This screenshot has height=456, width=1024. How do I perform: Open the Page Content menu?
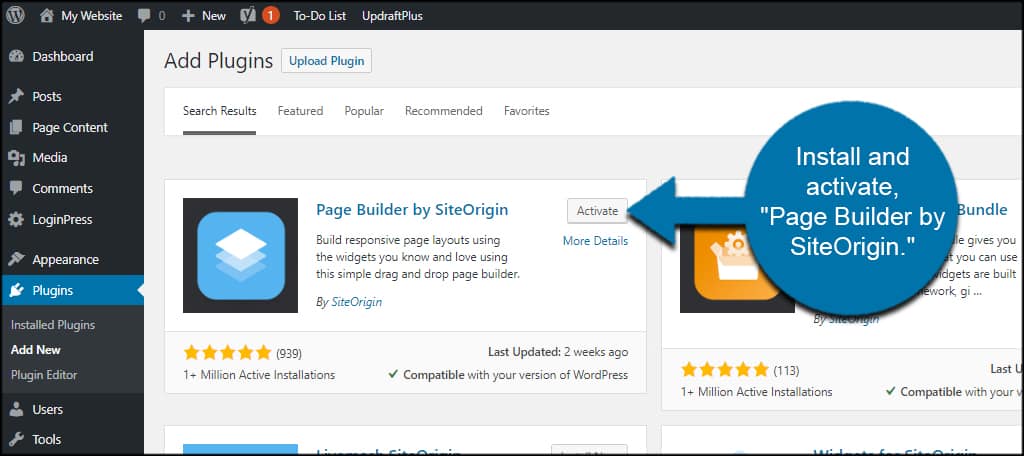72,127
